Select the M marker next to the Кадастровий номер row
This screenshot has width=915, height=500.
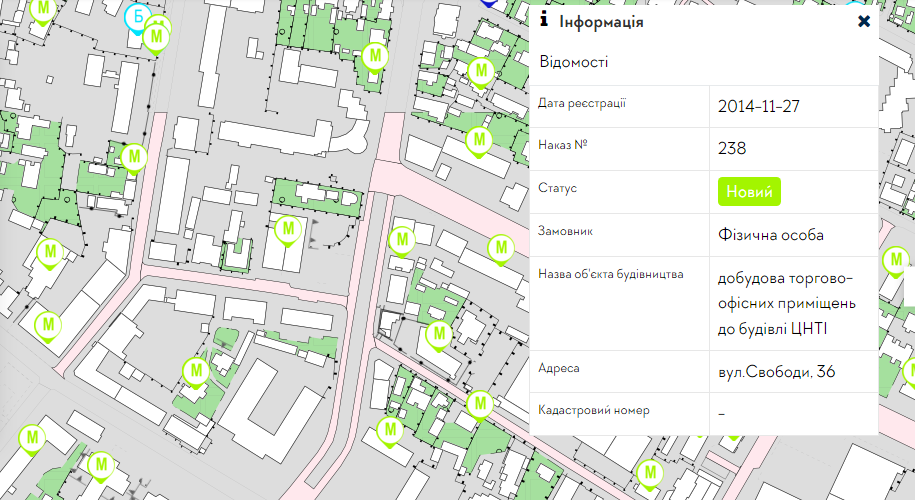[x=480, y=404]
